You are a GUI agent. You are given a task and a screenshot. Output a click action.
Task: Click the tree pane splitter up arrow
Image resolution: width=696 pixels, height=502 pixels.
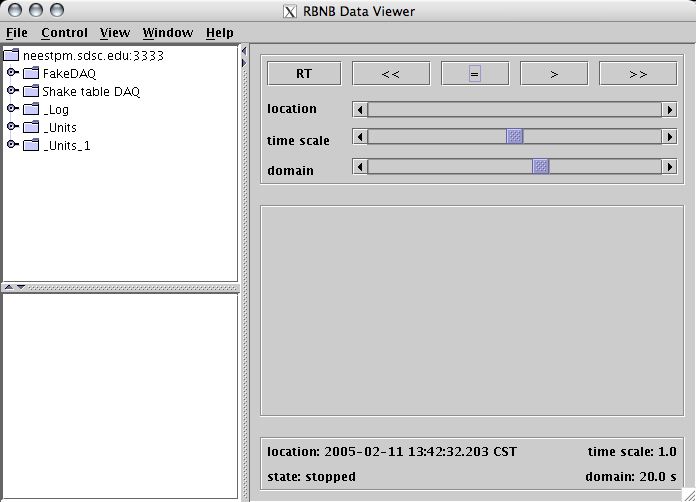(x=9, y=288)
